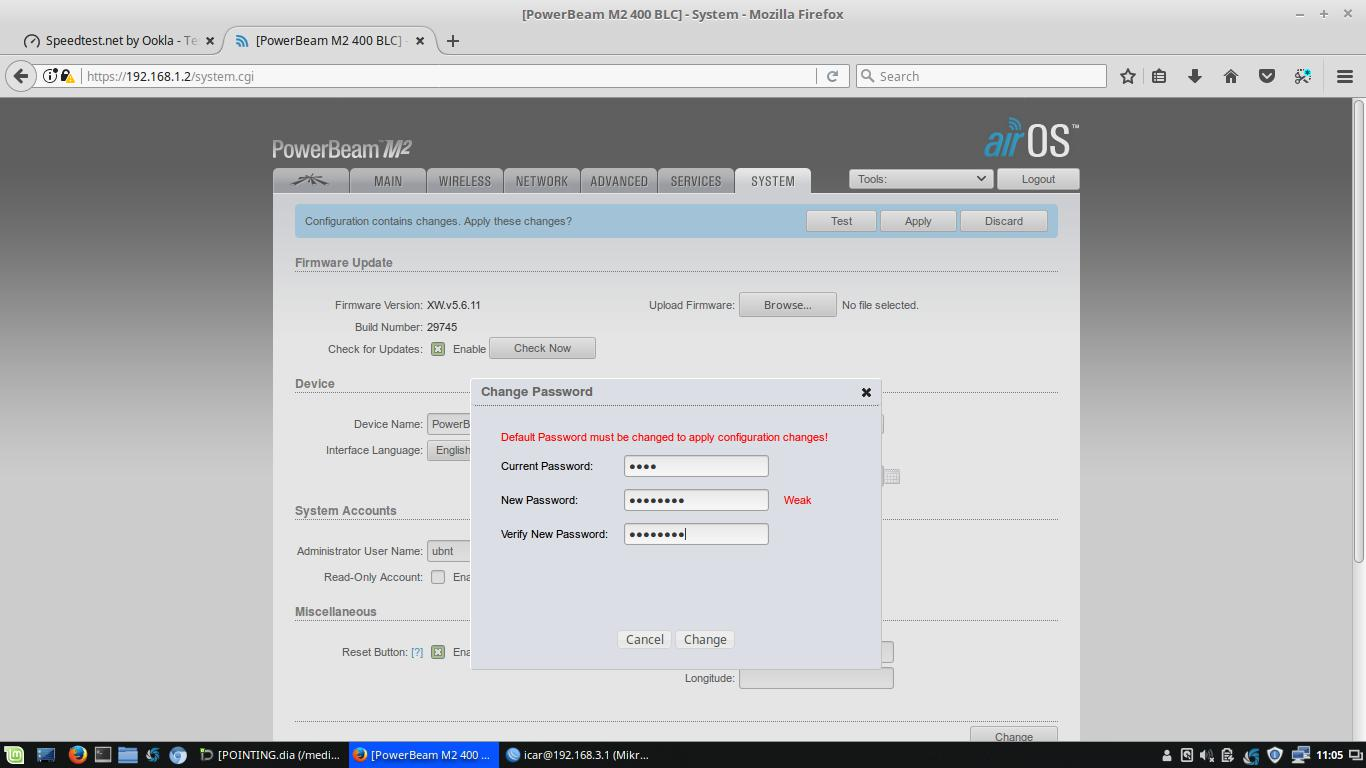Switch to POINTING.dia taskbar window

click(x=270, y=755)
